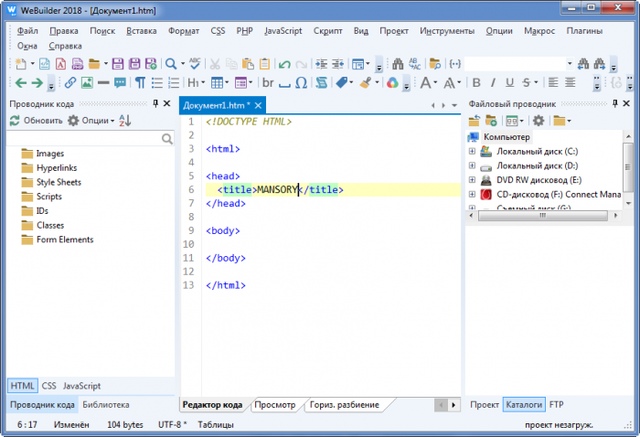This screenshot has height=437, width=640.
Task: Switch to the FTP panel tab
Action: pos(556,405)
